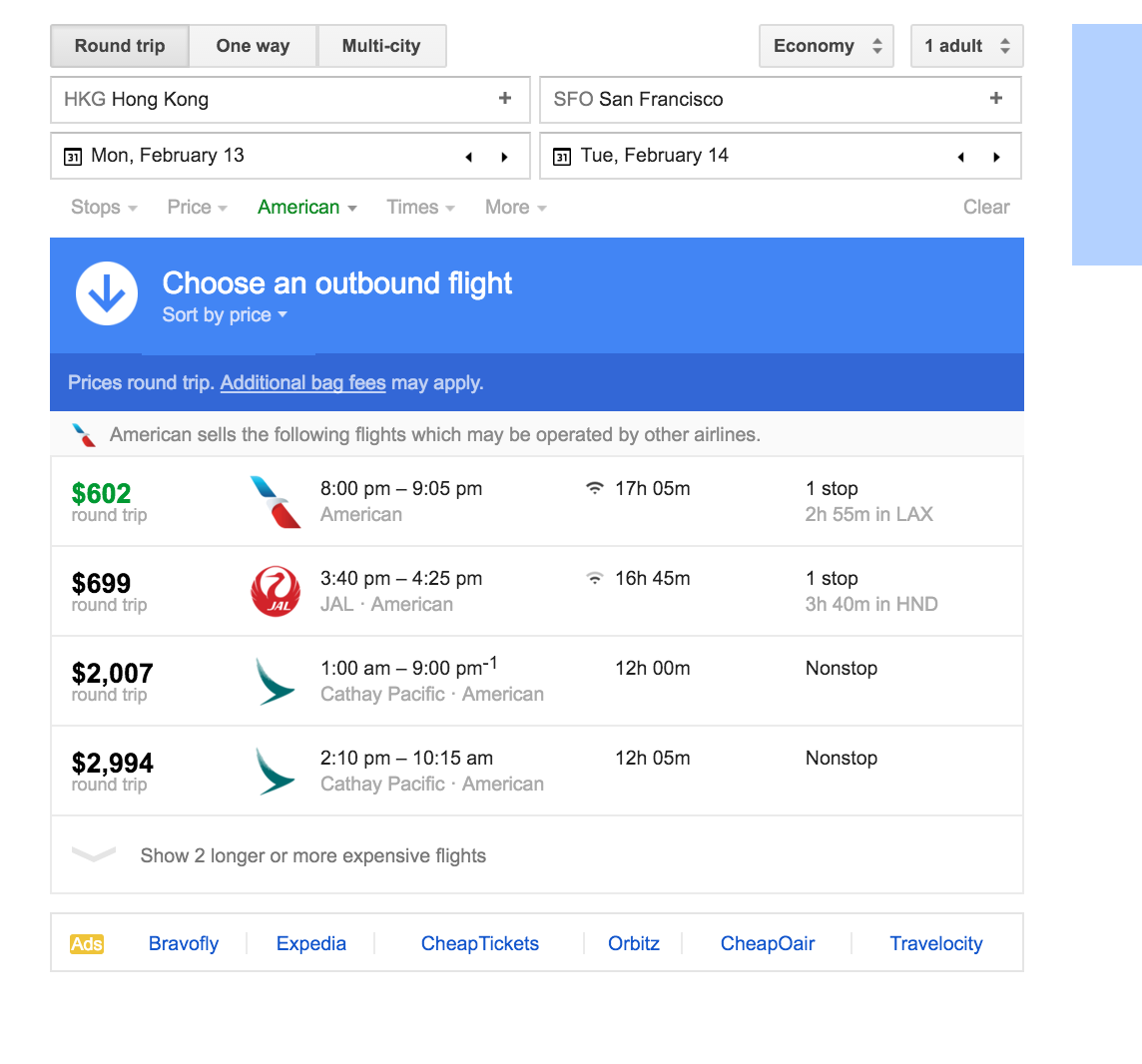
Task: Open the CheapOair ad link
Action: point(768,944)
